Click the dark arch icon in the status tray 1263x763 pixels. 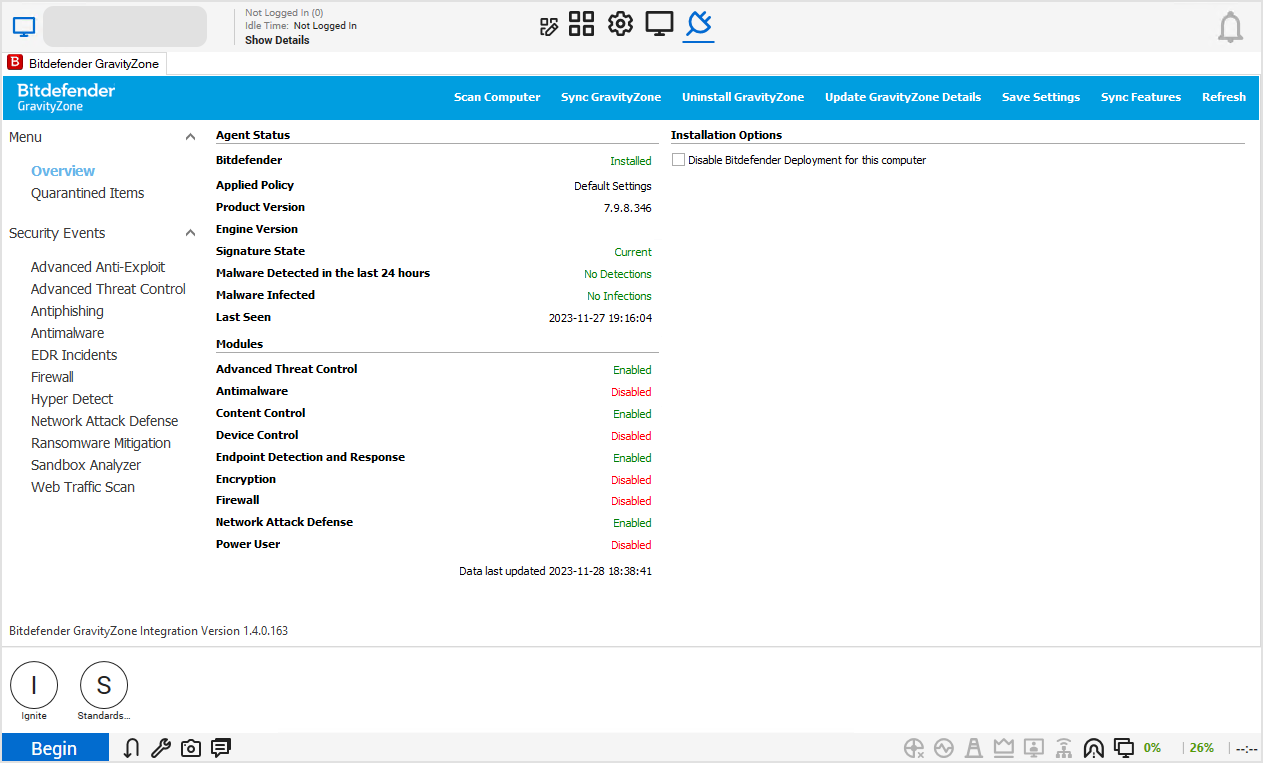point(1094,747)
